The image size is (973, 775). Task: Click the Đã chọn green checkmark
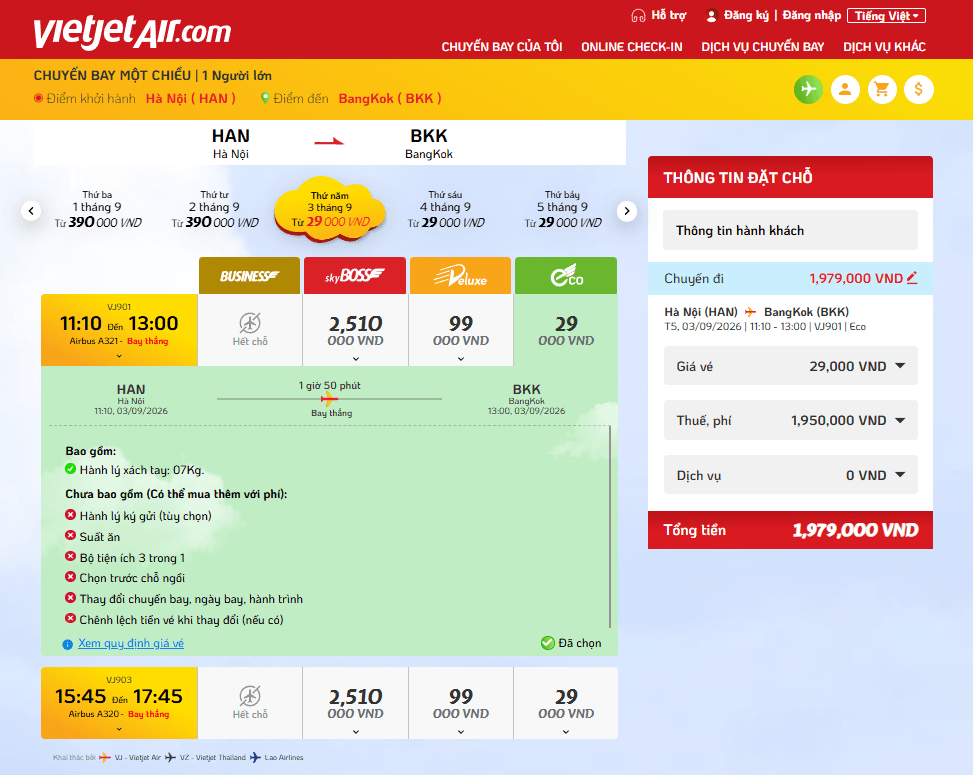click(547, 643)
